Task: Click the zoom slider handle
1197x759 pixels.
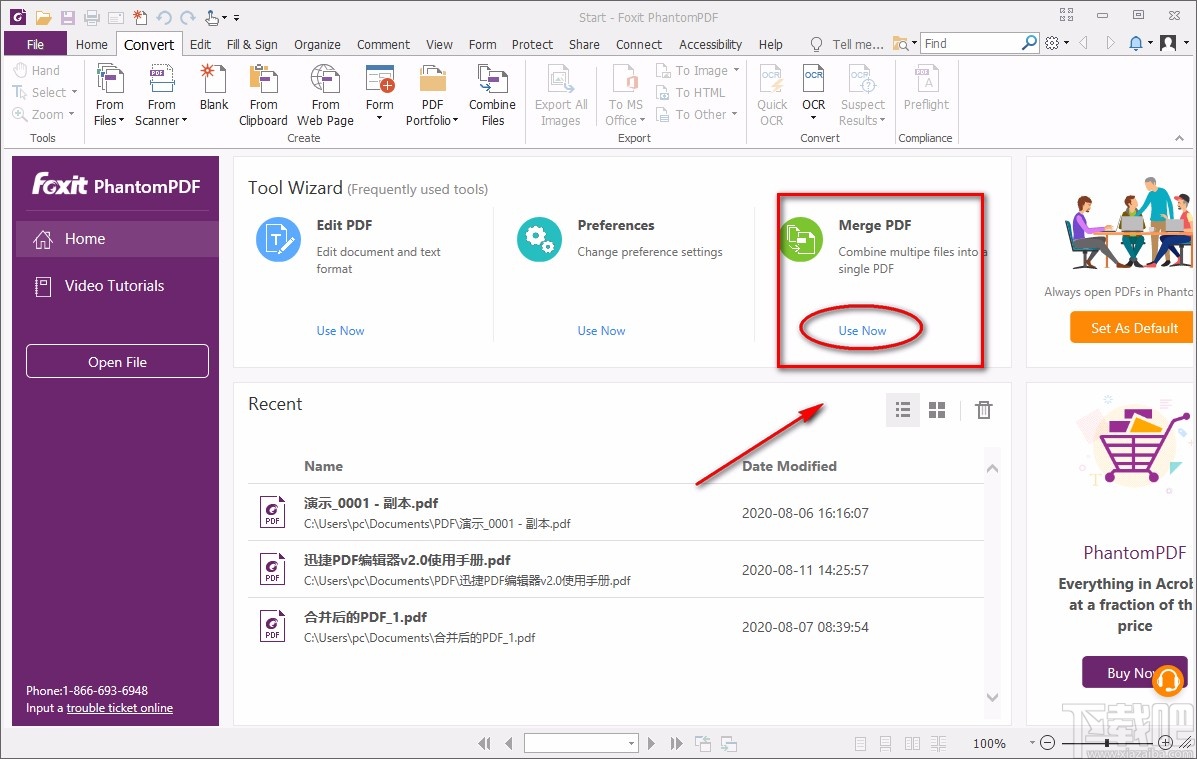Action: point(1107,742)
